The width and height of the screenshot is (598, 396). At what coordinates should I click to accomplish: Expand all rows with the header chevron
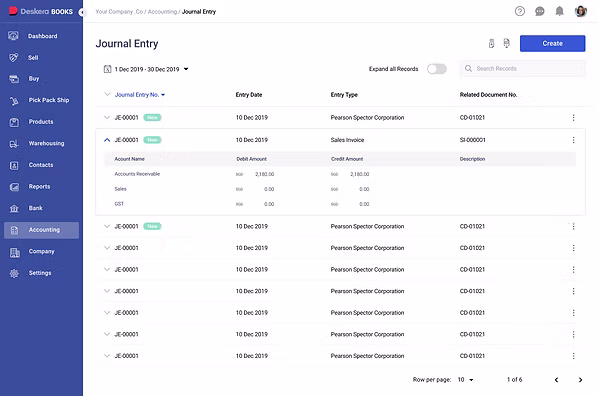[x=107, y=94]
